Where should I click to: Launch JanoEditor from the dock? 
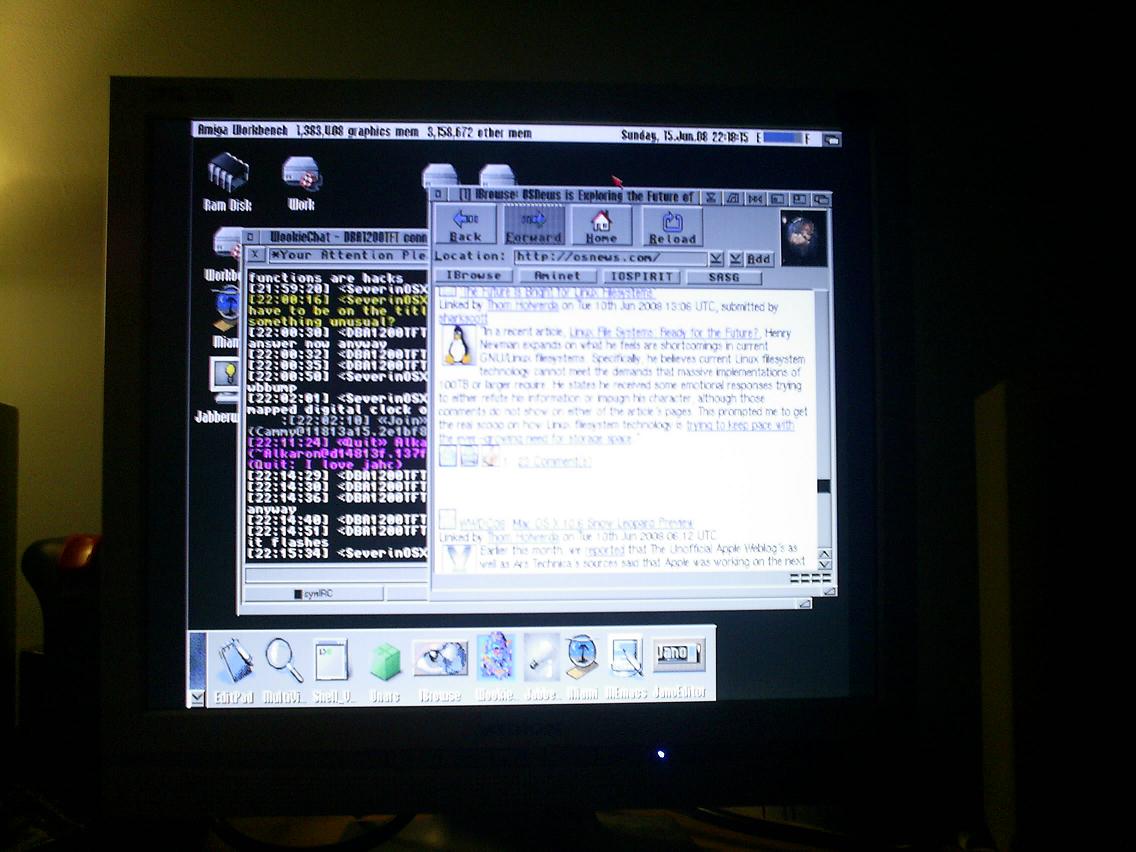pos(679,667)
